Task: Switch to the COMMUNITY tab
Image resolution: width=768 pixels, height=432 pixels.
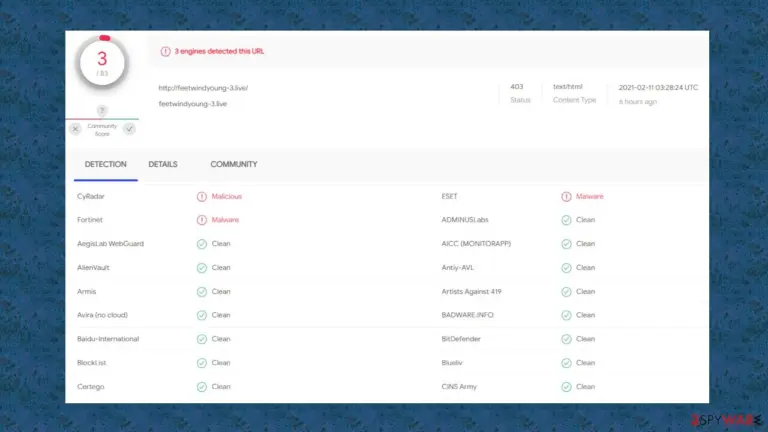Action: 234,165
